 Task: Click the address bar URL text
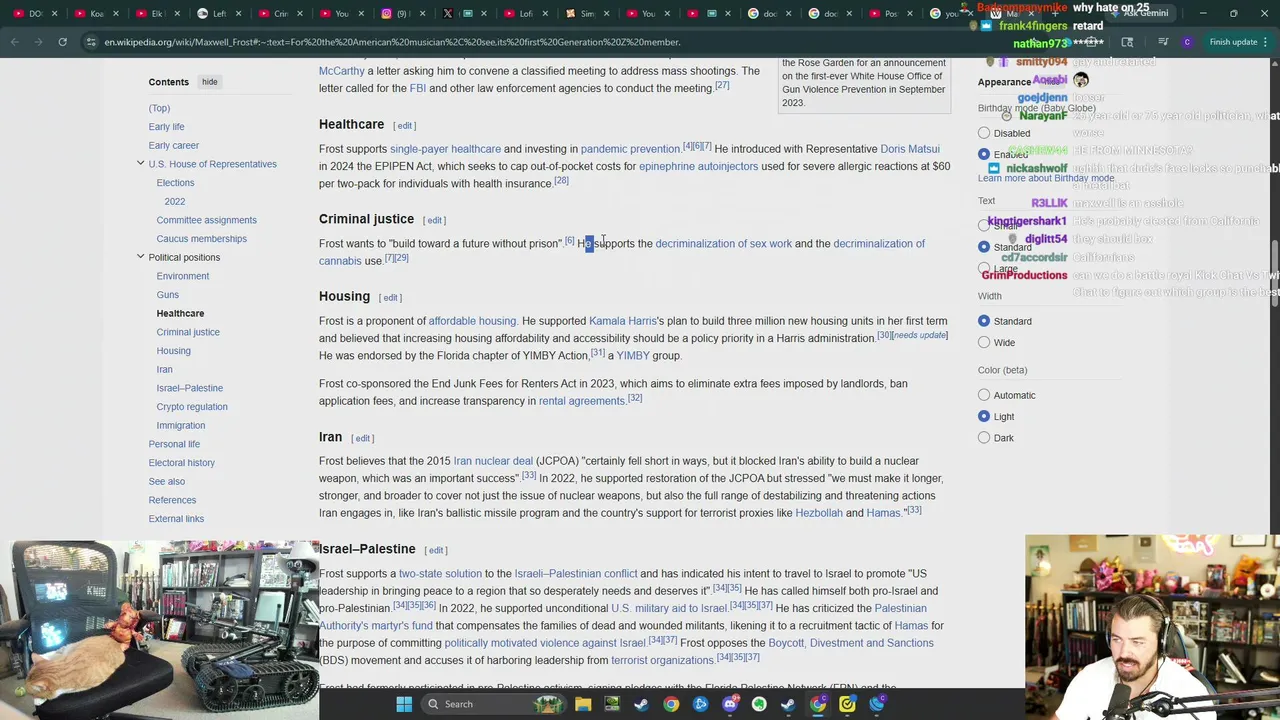coord(392,42)
